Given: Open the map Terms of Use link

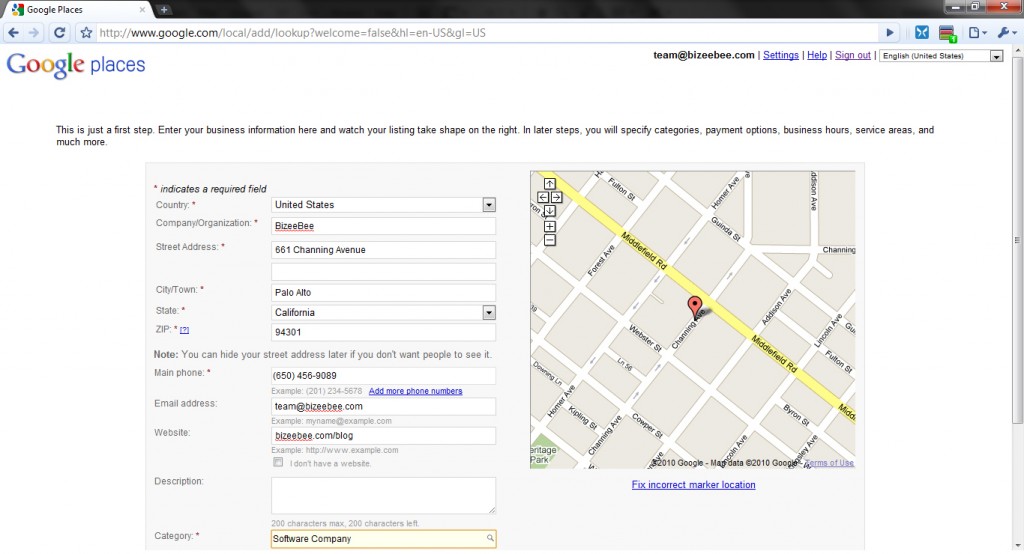Looking at the screenshot, I should [829, 463].
